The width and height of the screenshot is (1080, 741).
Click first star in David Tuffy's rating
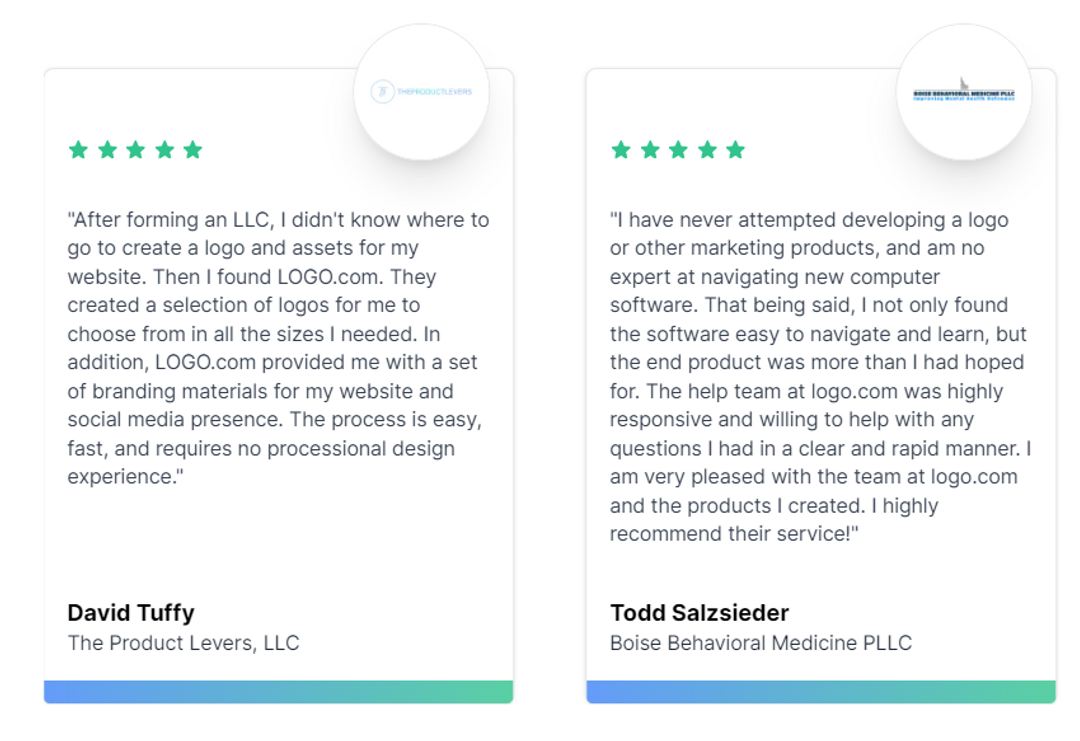pyautogui.click(x=79, y=149)
